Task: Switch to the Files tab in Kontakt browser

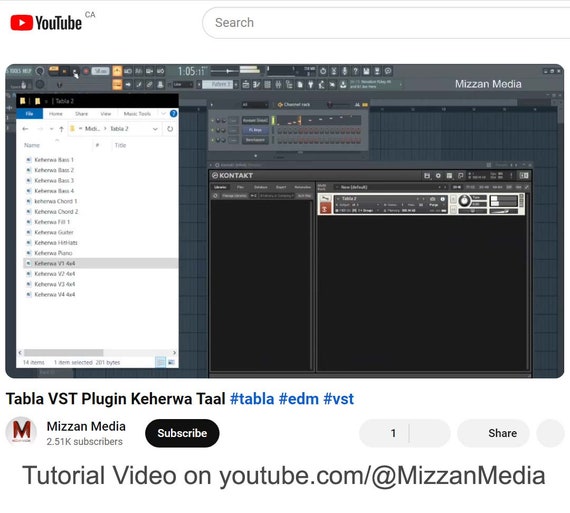Action: pos(240,187)
